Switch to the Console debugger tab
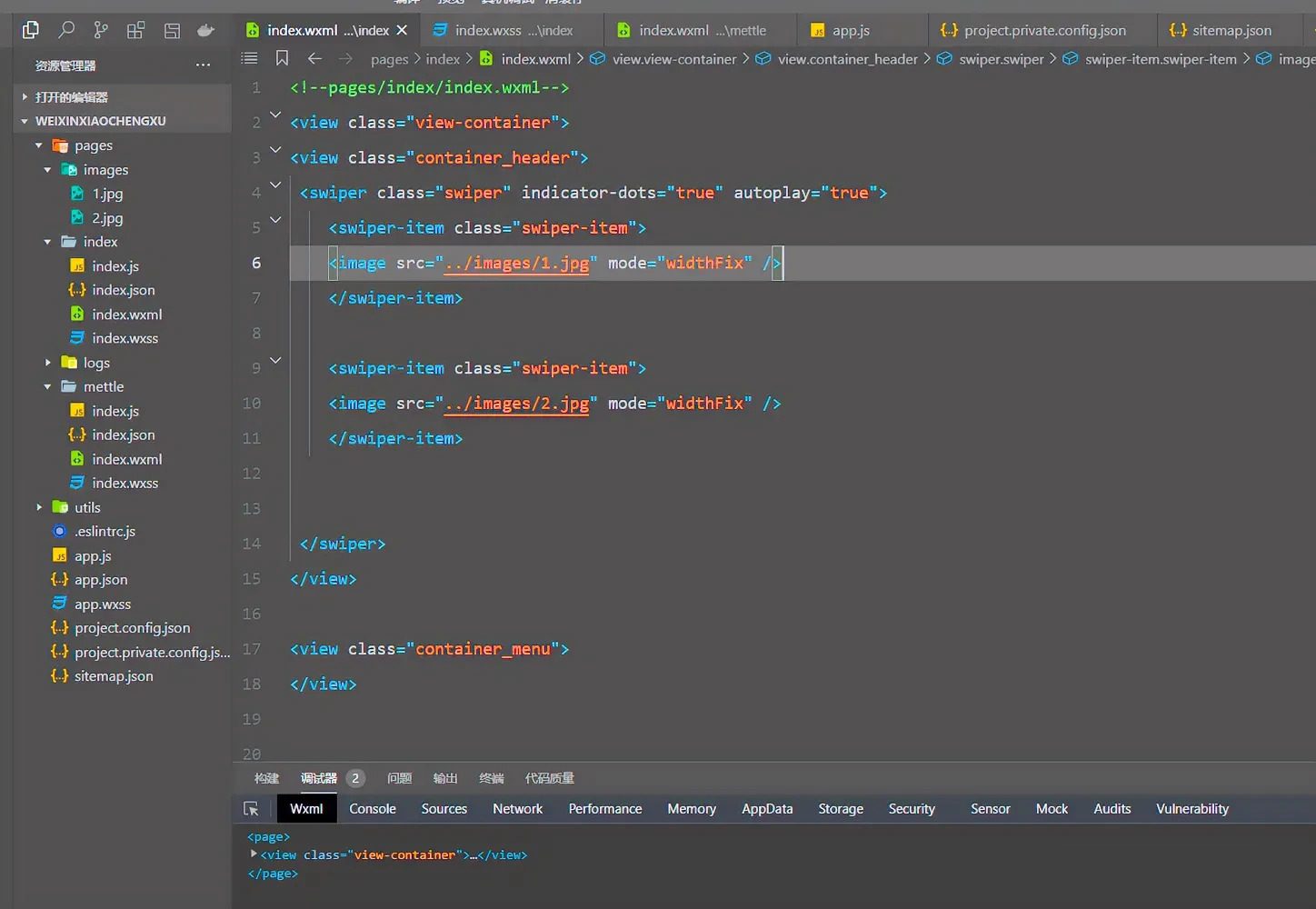 coord(372,809)
